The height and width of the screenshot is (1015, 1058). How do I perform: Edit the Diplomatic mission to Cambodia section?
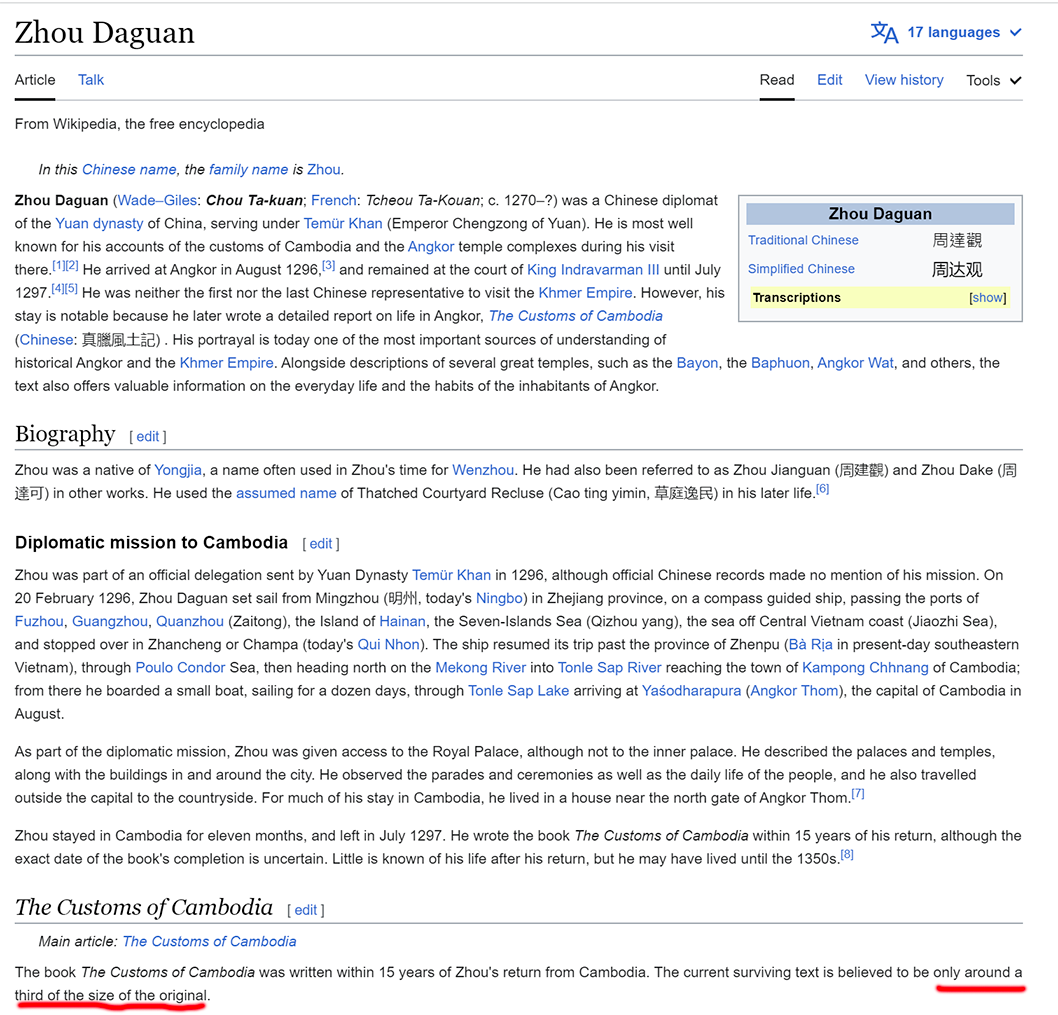[321, 543]
